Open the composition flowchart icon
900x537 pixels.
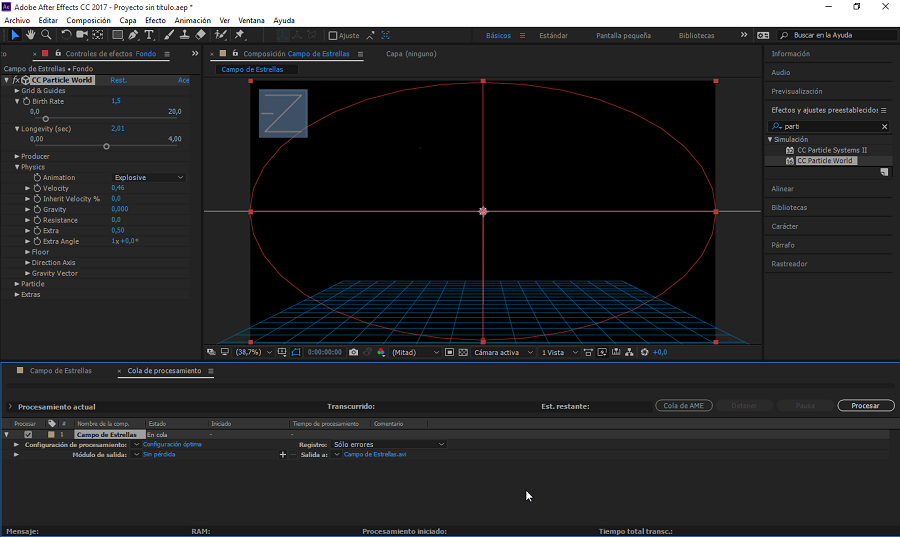[x=630, y=352]
